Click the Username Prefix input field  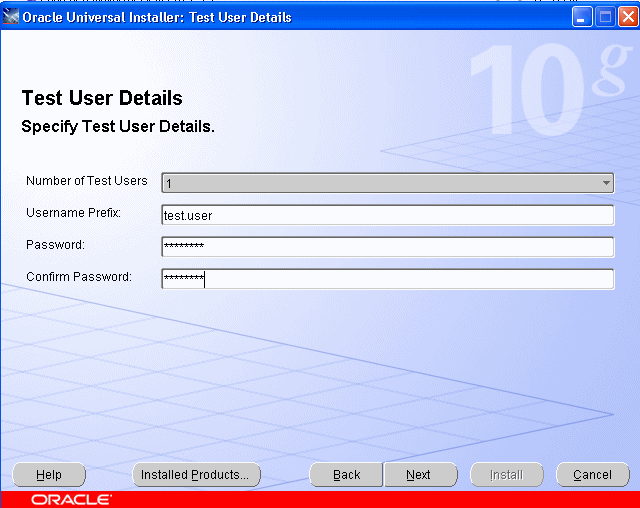(387, 215)
